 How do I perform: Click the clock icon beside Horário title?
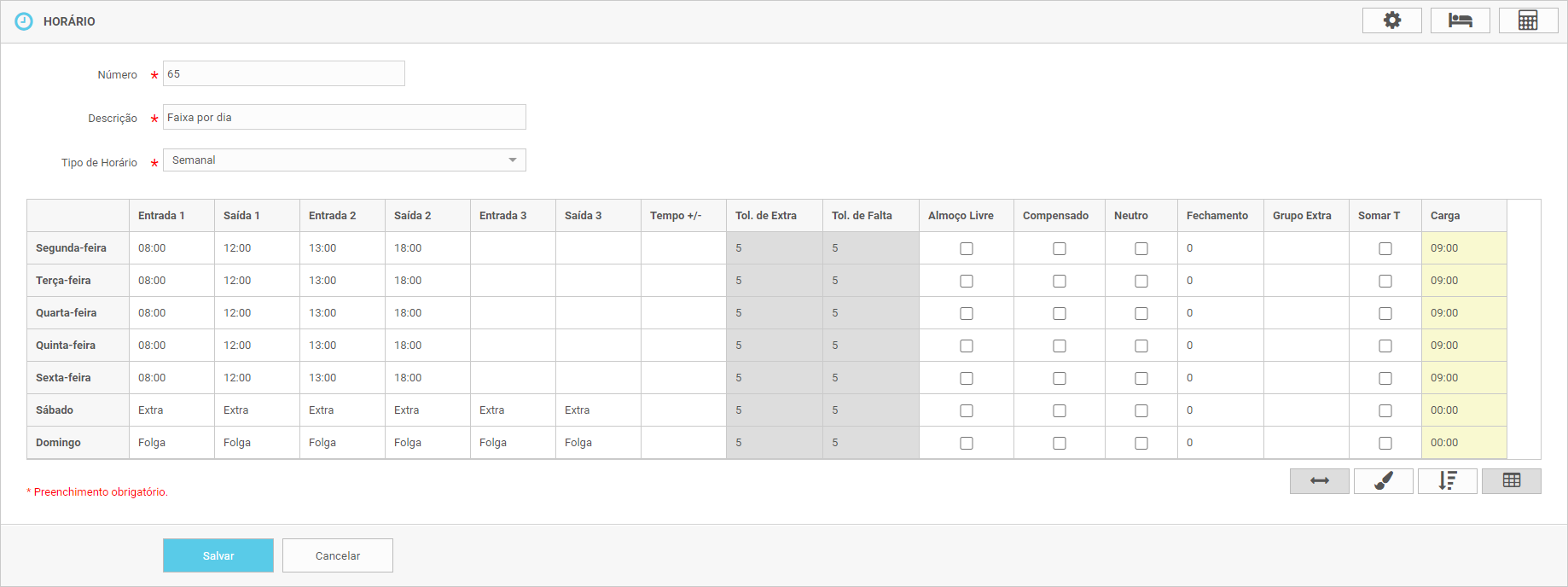pyautogui.click(x=24, y=21)
